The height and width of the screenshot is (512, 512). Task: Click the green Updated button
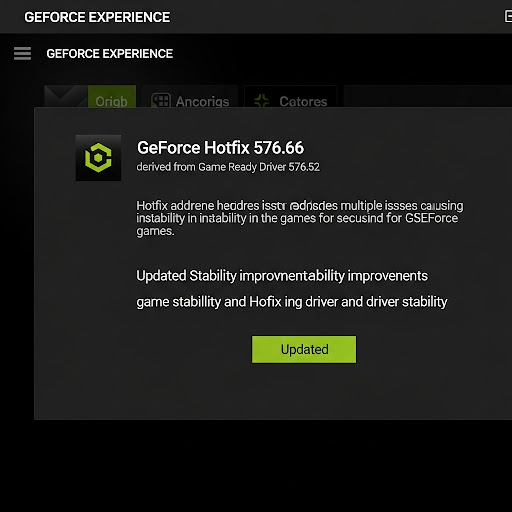pyautogui.click(x=304, y=349)
